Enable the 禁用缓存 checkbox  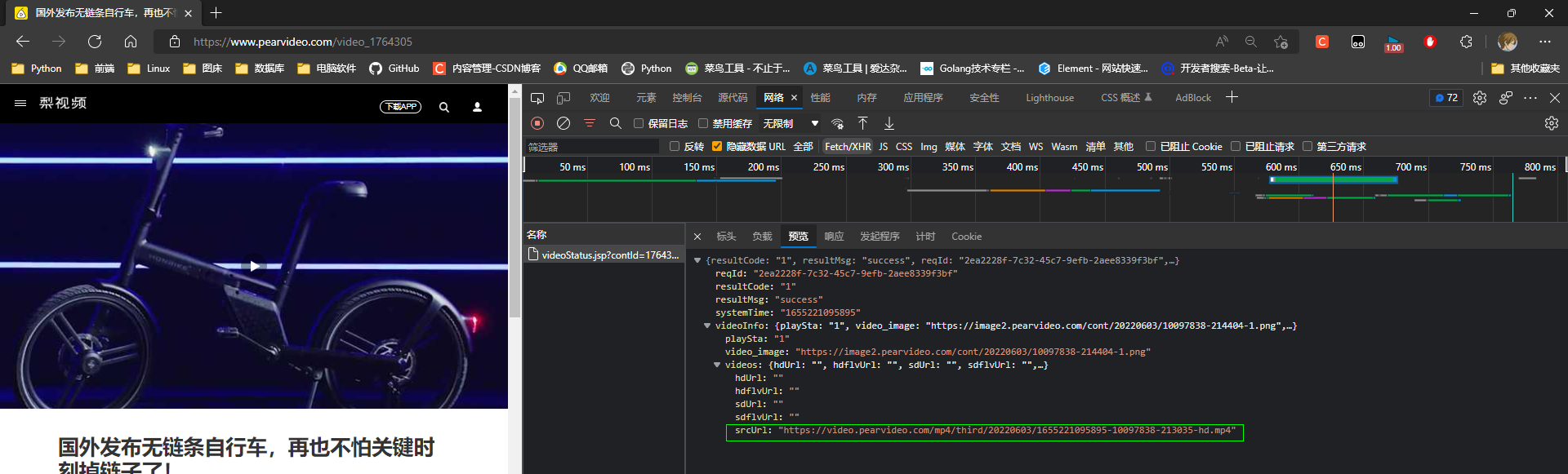(x=702, y=123)
